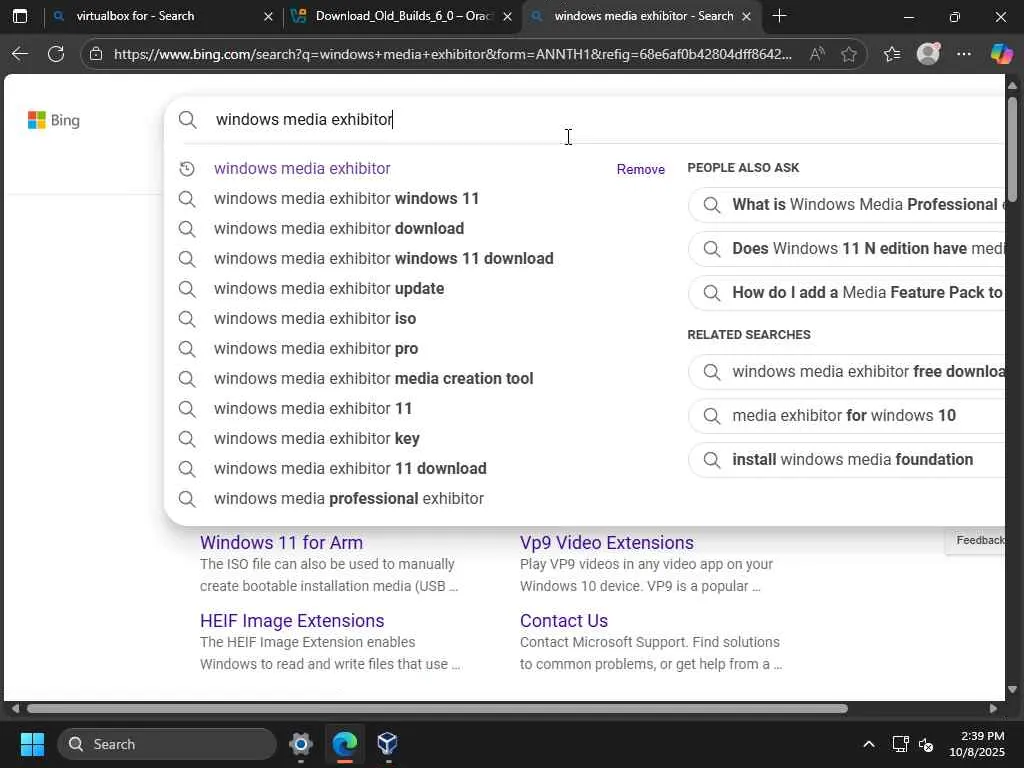
Task: Open the tab actions menu icon
Action: [20, 16]
